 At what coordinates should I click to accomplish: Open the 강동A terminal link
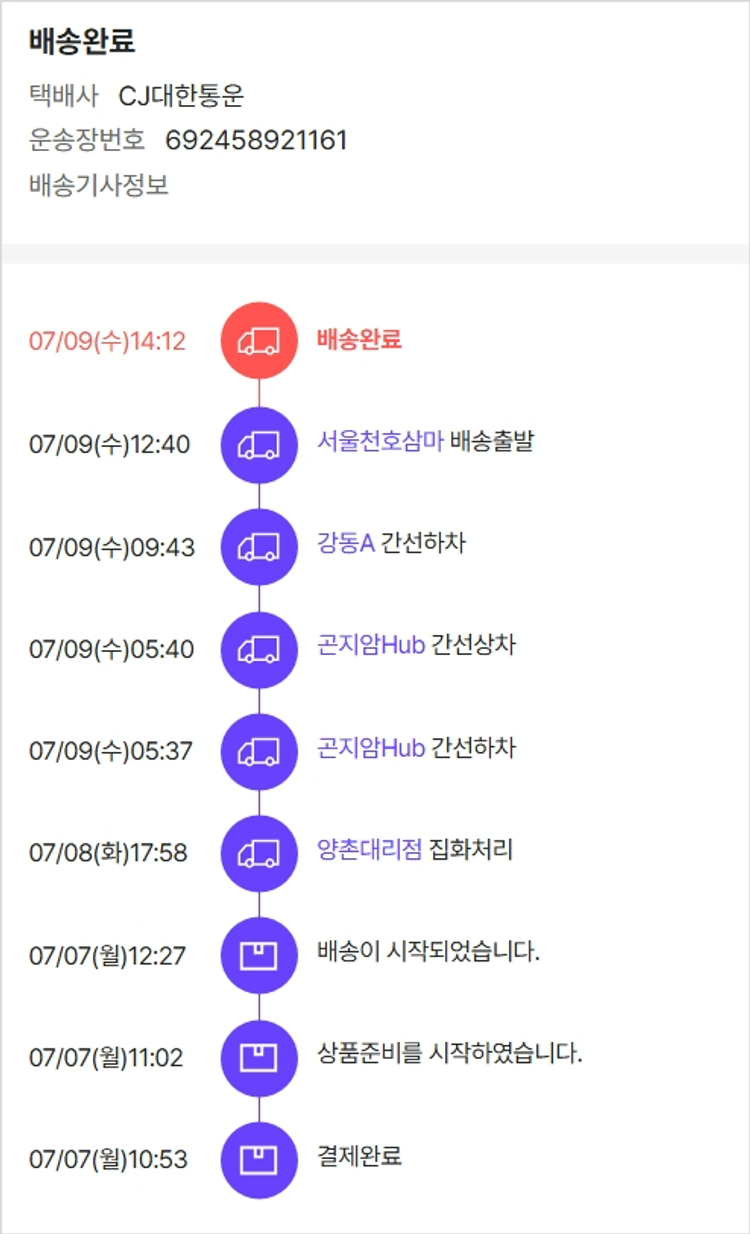click(x=346, y=544)
